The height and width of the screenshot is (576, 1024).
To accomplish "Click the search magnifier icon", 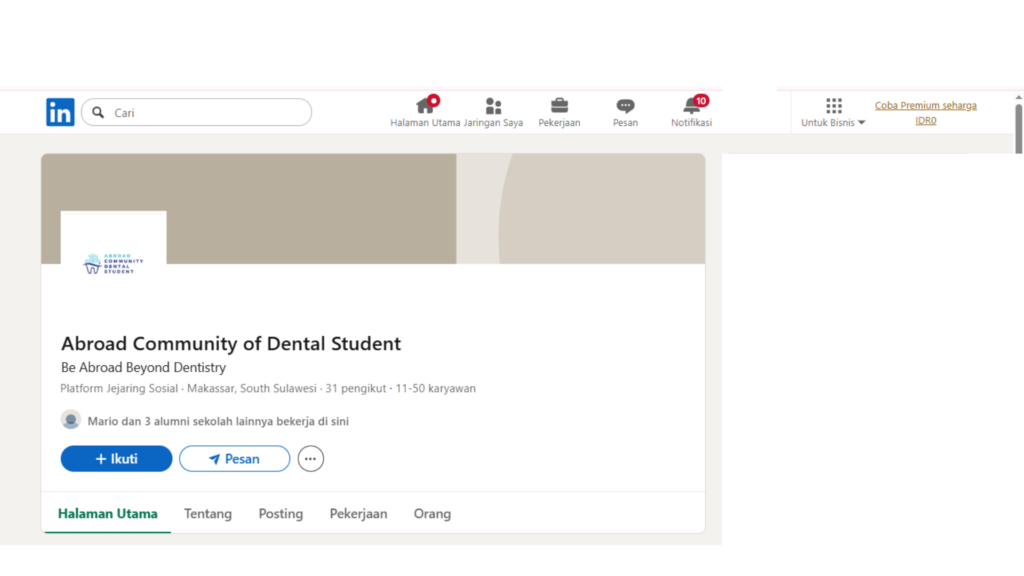I will (x=98, y=113).
